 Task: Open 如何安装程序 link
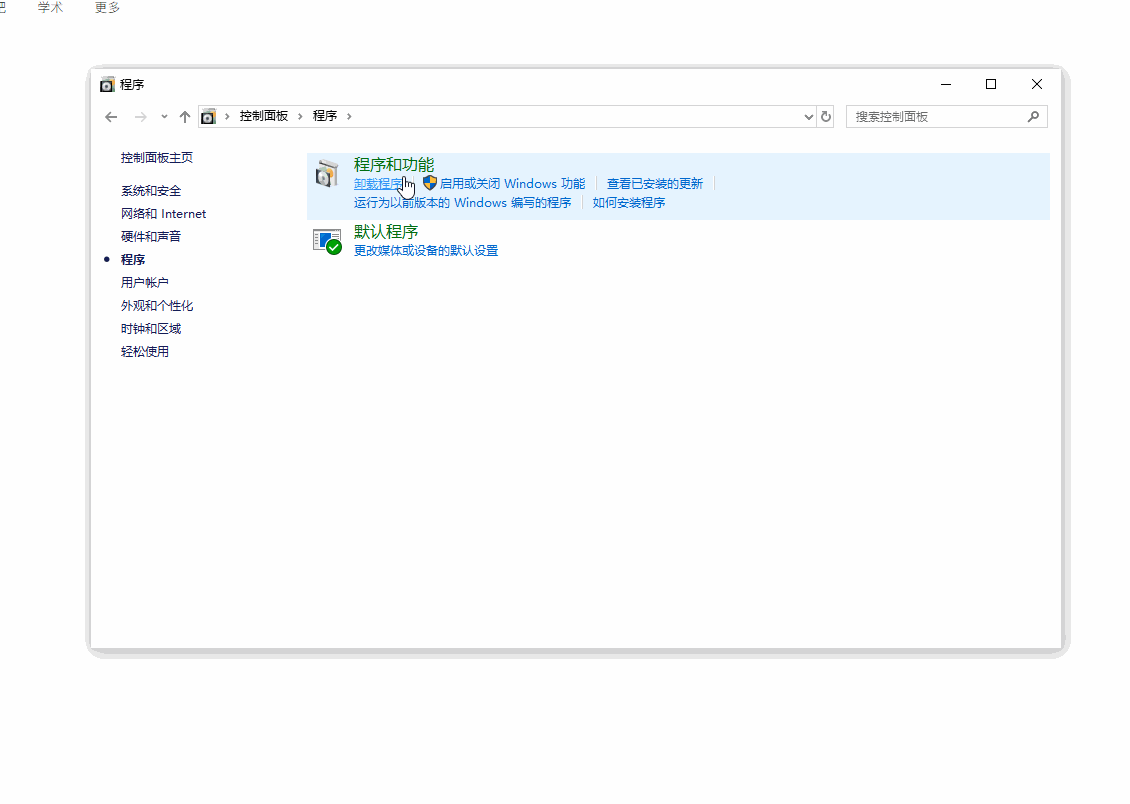click(x=628, y=203)
